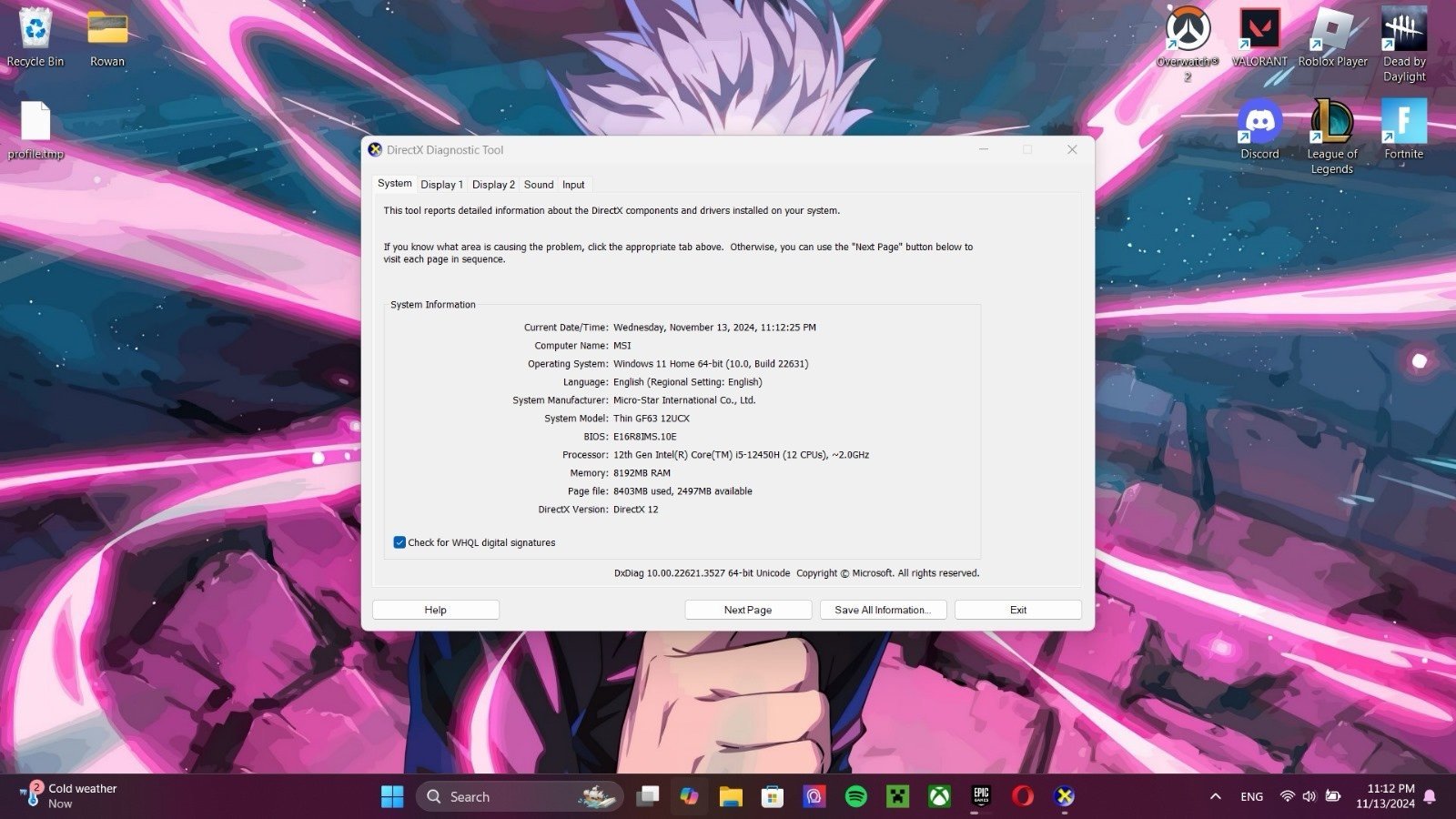Launch League of Legends shortcut
Screen dimensions: 1456x819
pyautogui.click(x=1332, y=136)
